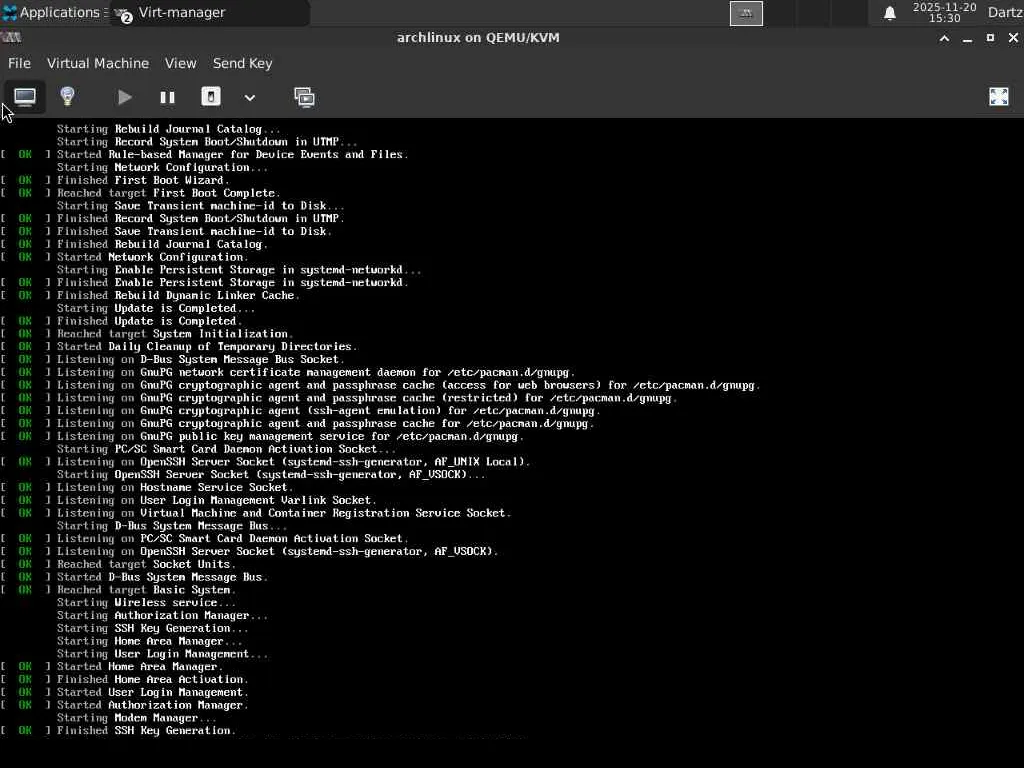Click 'Listening on Hostname Service Socket' line
Image resolution: width=1024 pixels, height=768 pixels.
[147, 487]
